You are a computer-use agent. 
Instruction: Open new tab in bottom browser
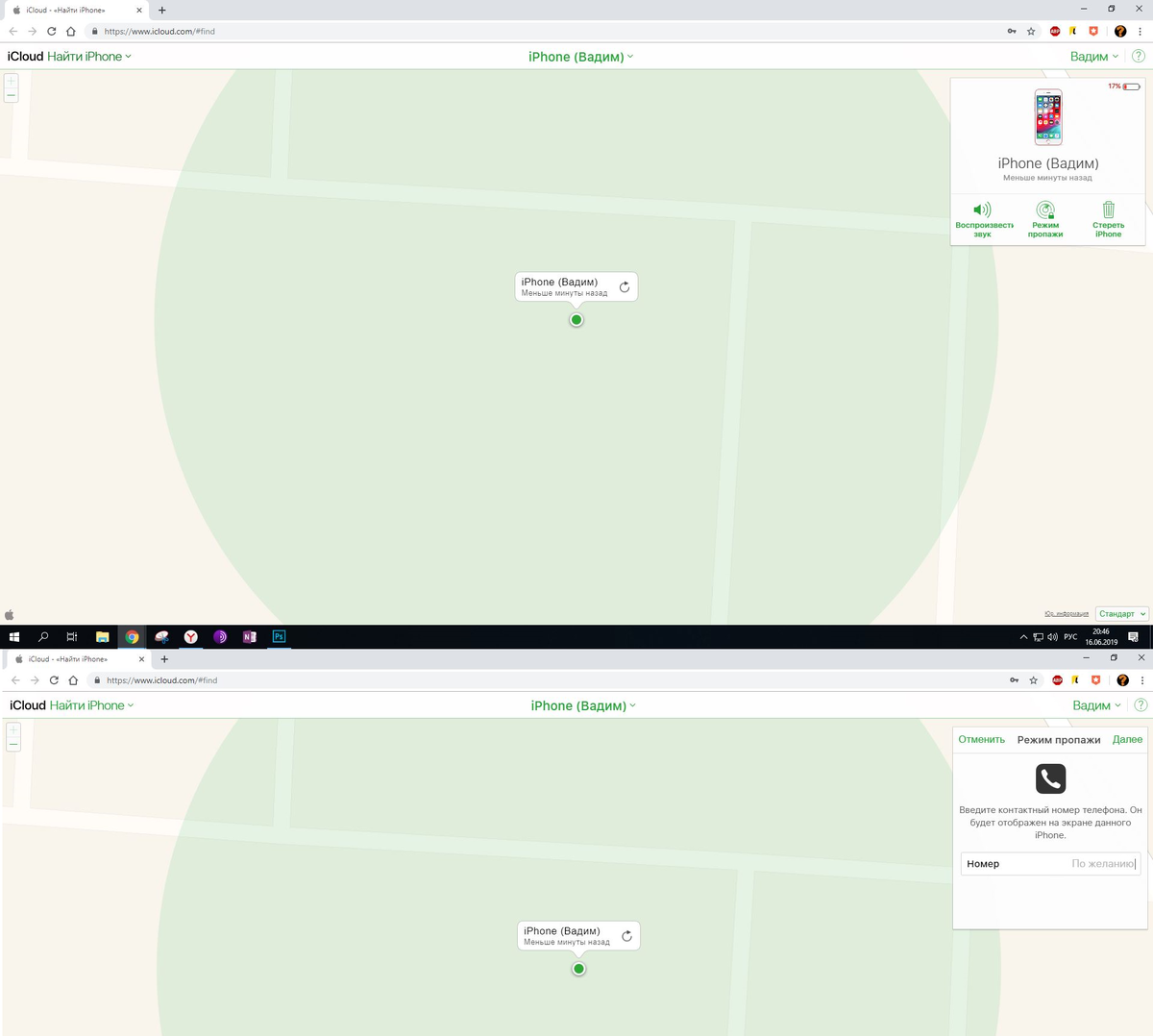(164, 659)
